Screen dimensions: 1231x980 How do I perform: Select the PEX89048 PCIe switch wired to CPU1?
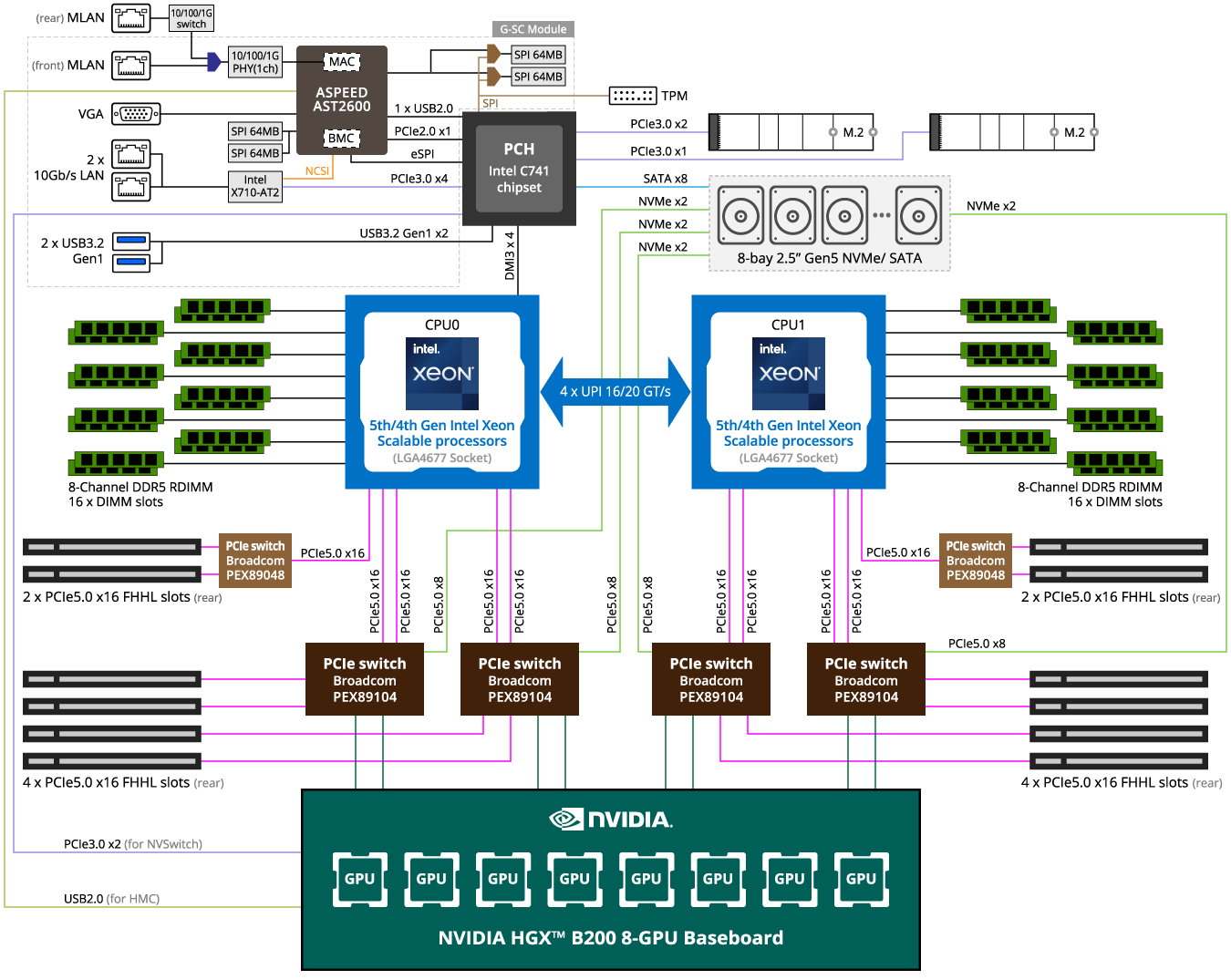click(976, 561)
